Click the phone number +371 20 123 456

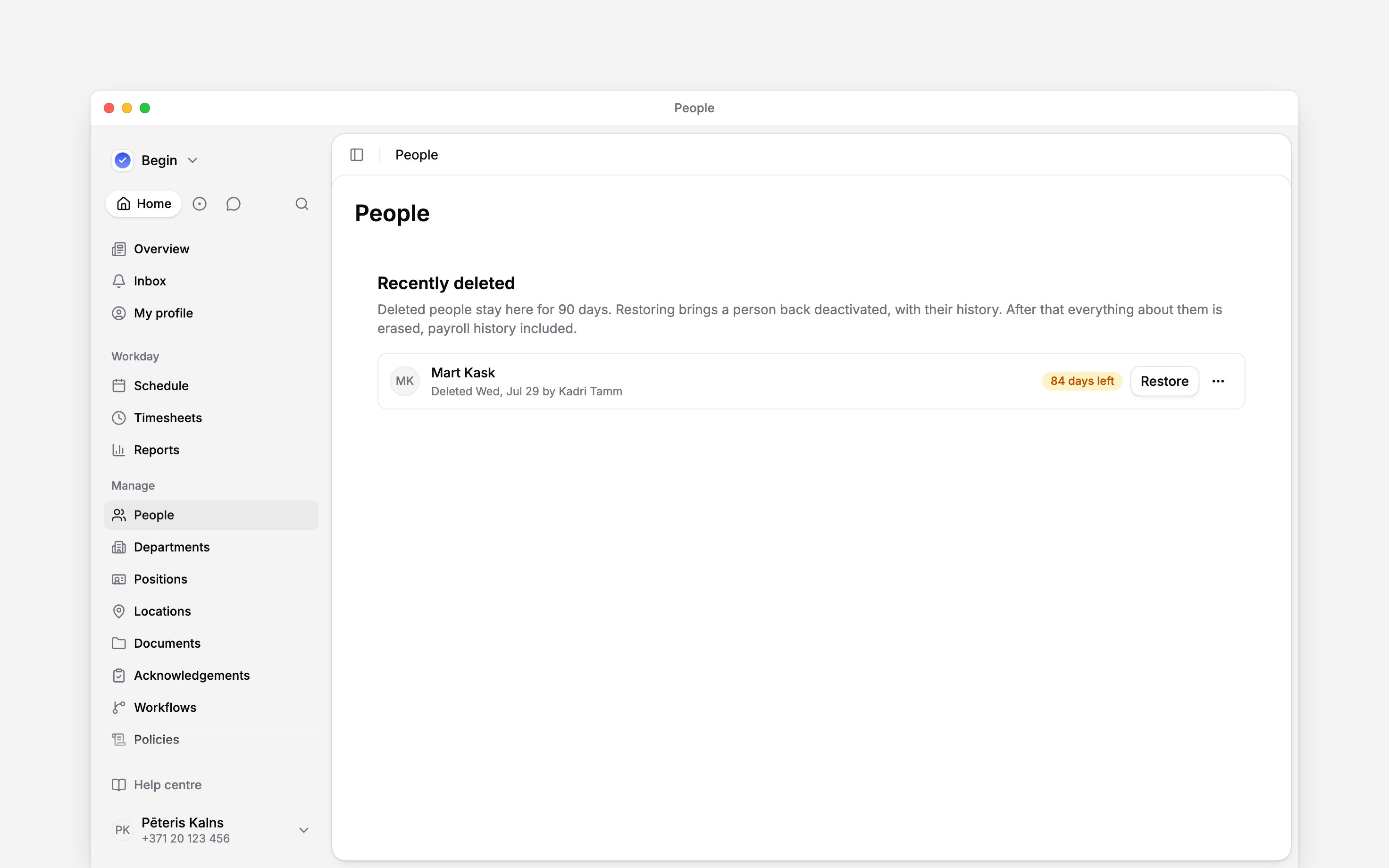(x=185, y=839)
